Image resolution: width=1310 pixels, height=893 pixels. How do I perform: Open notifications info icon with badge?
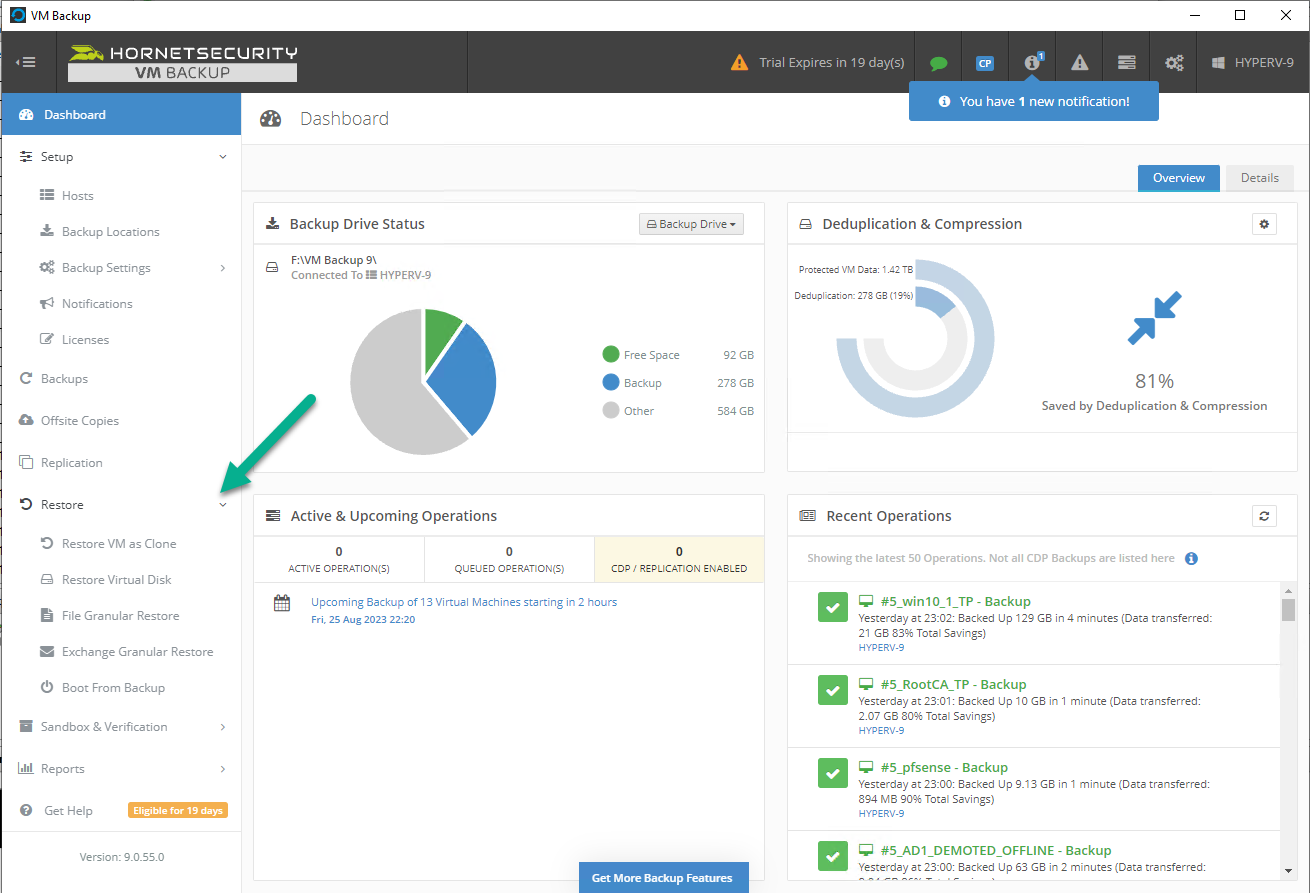click(x=1032, y=62)
